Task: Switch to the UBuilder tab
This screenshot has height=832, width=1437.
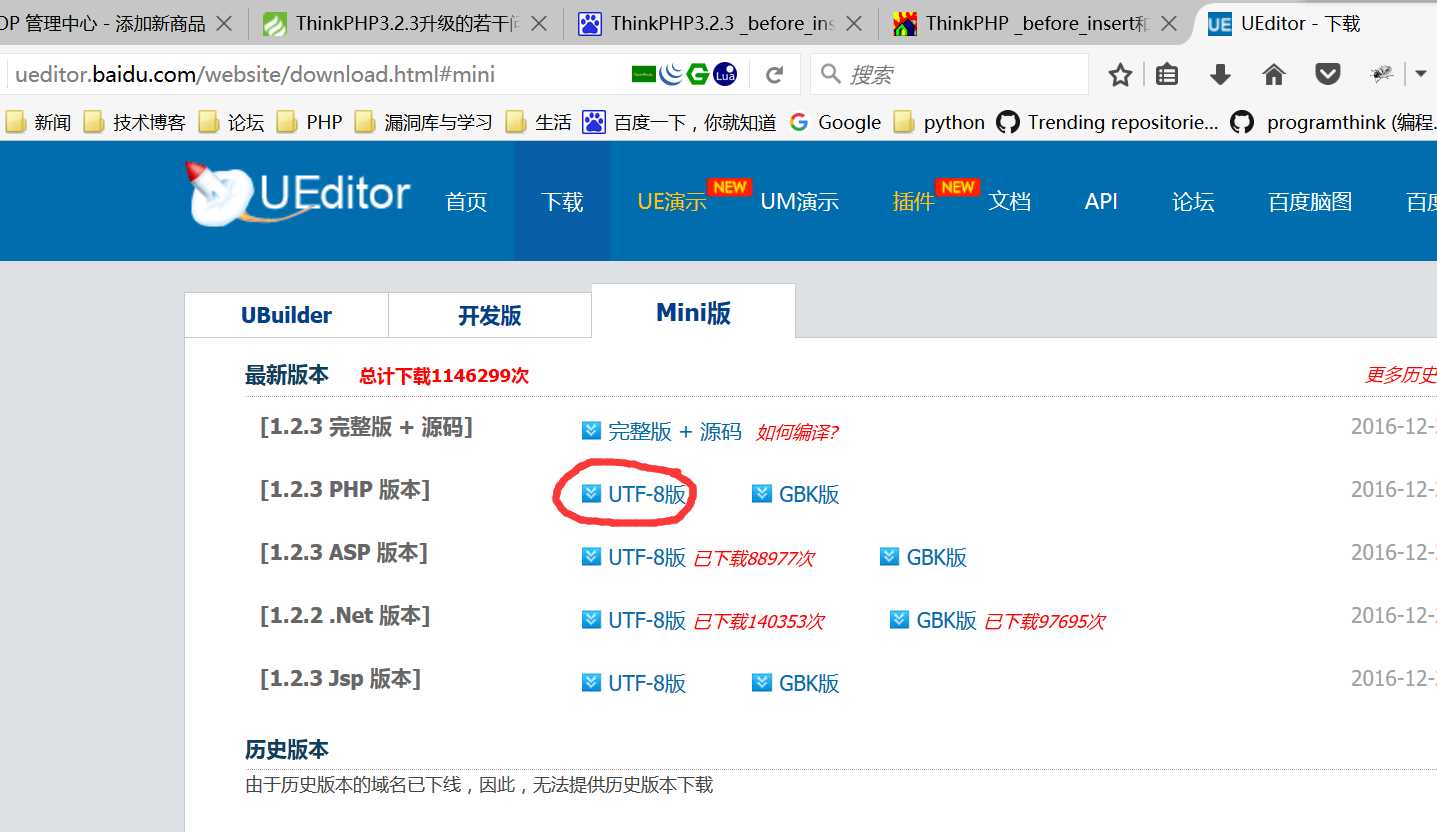Action: pyautogui.click(x=286, y=315)
